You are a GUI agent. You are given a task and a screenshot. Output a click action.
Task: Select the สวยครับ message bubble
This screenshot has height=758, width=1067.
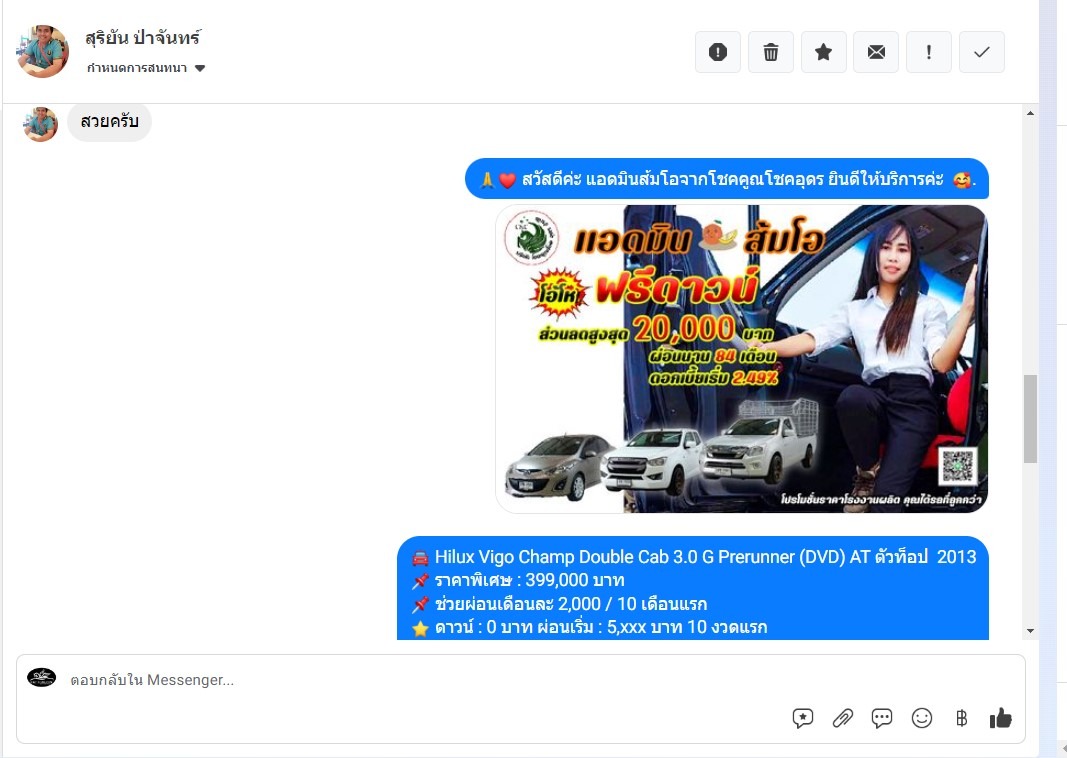(x=110, y=122)
